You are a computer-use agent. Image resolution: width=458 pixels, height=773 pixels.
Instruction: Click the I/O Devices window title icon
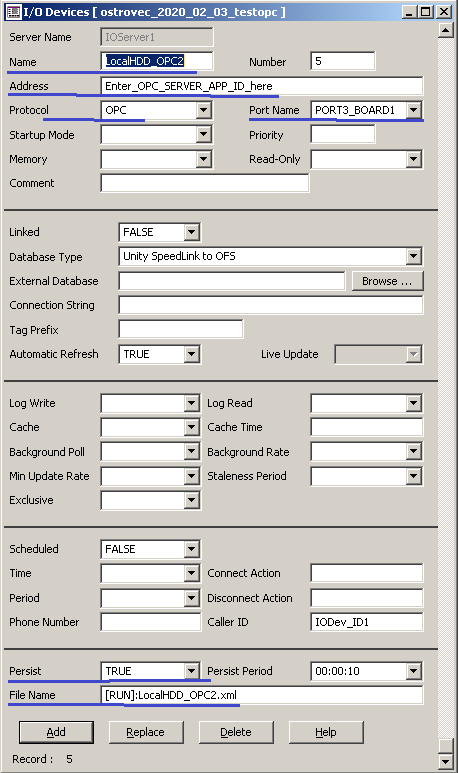pos(13,11)
